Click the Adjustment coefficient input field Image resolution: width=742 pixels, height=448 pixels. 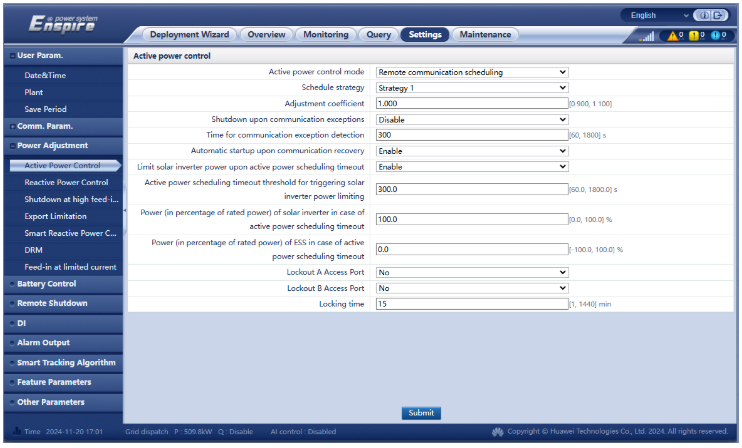472,103
